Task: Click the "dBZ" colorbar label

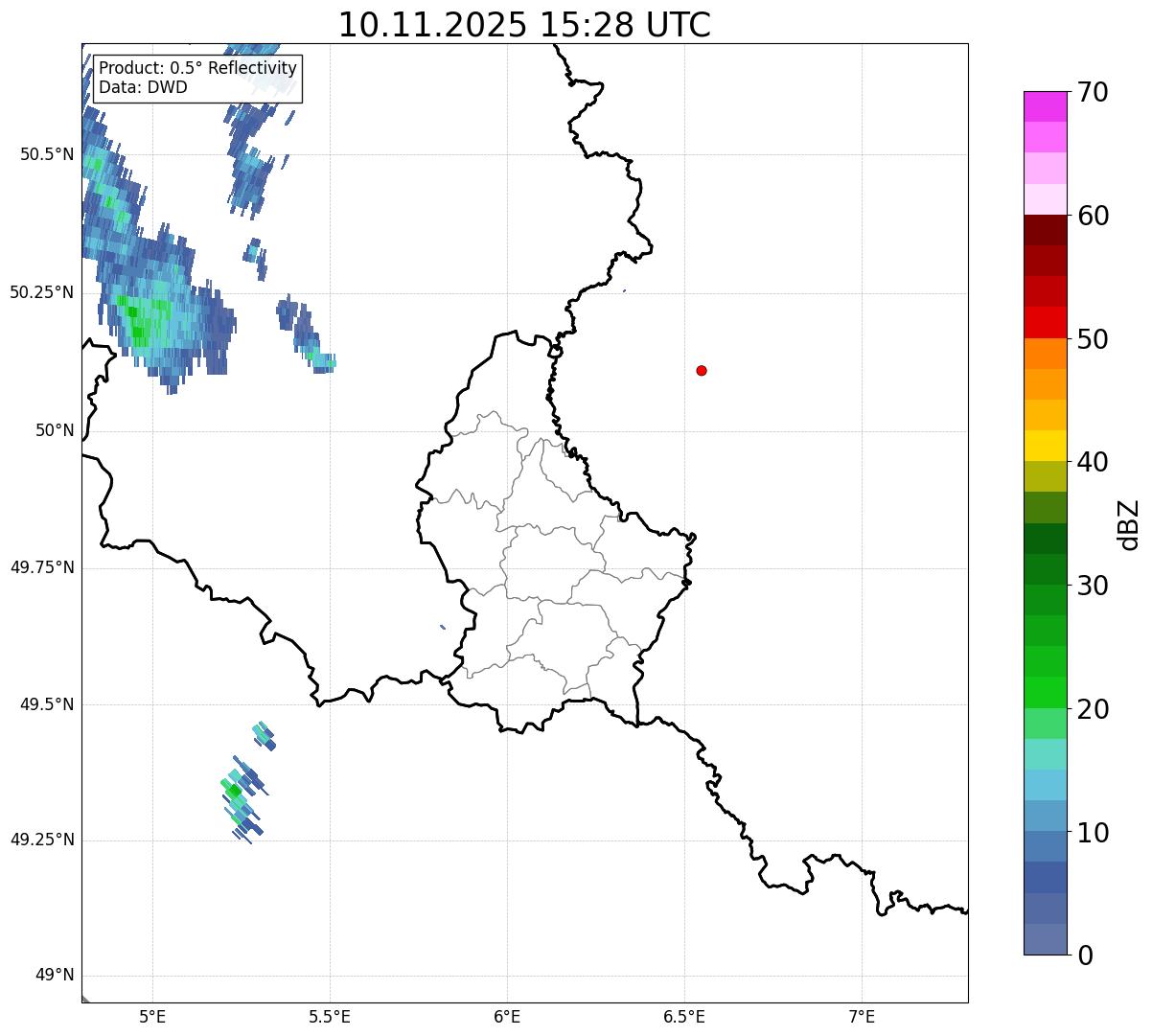Action: click(1129, 524)
